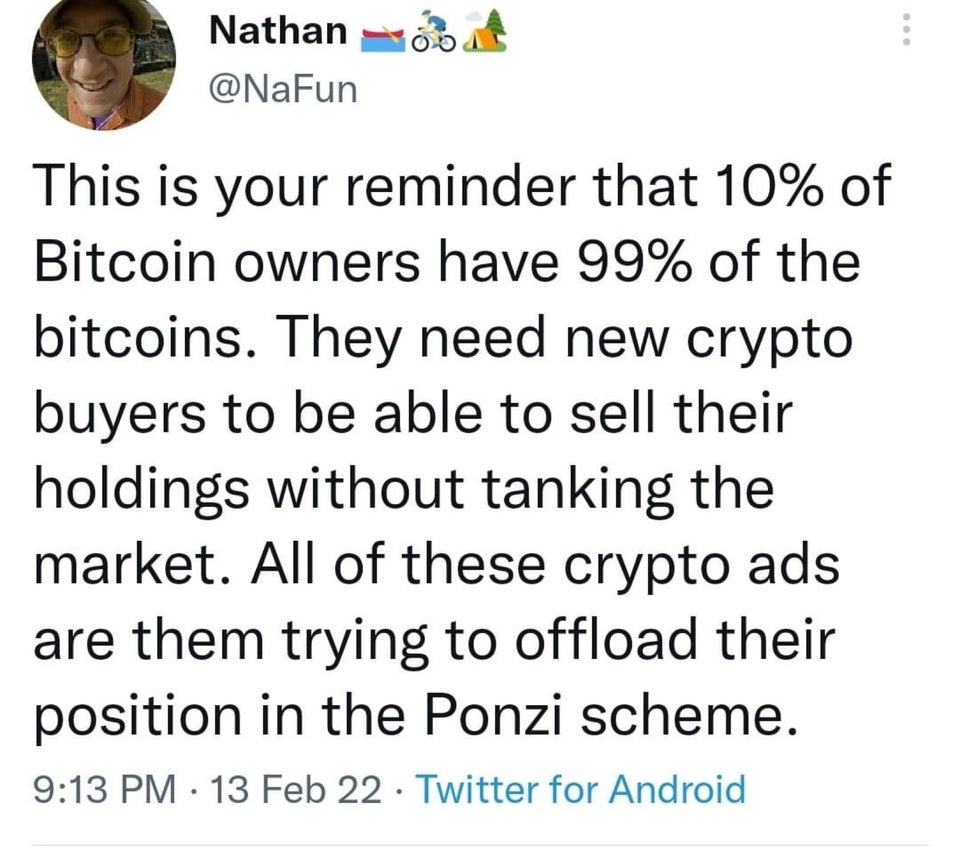This screenshot has width=960, height=851.
Task: Open the Twitter for Android source link
Action: [x=581, y=789]
